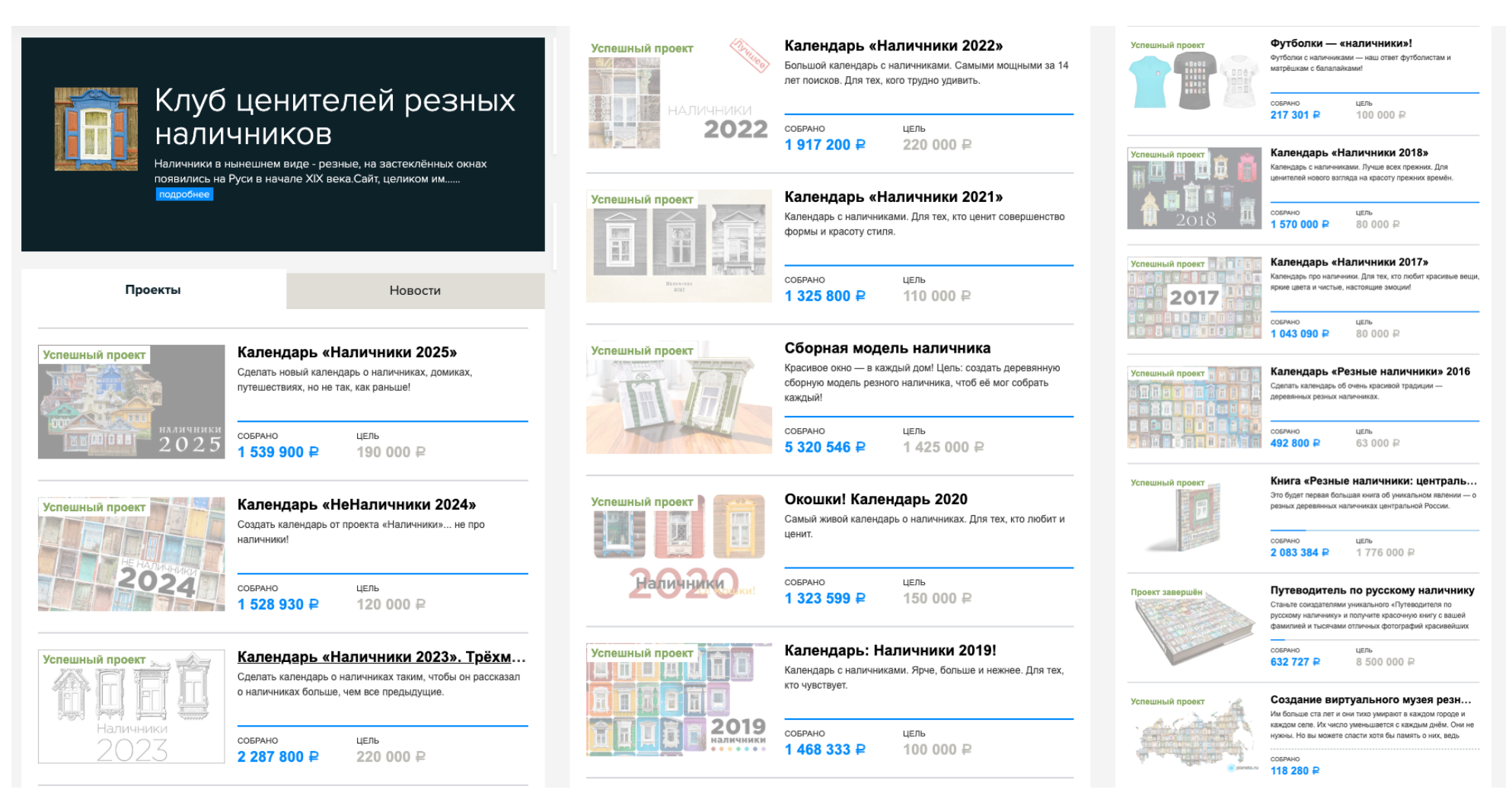Open project Календарь «Наличники 2025»
This screenshot has width=1512, height=809.
pos(347,352)
